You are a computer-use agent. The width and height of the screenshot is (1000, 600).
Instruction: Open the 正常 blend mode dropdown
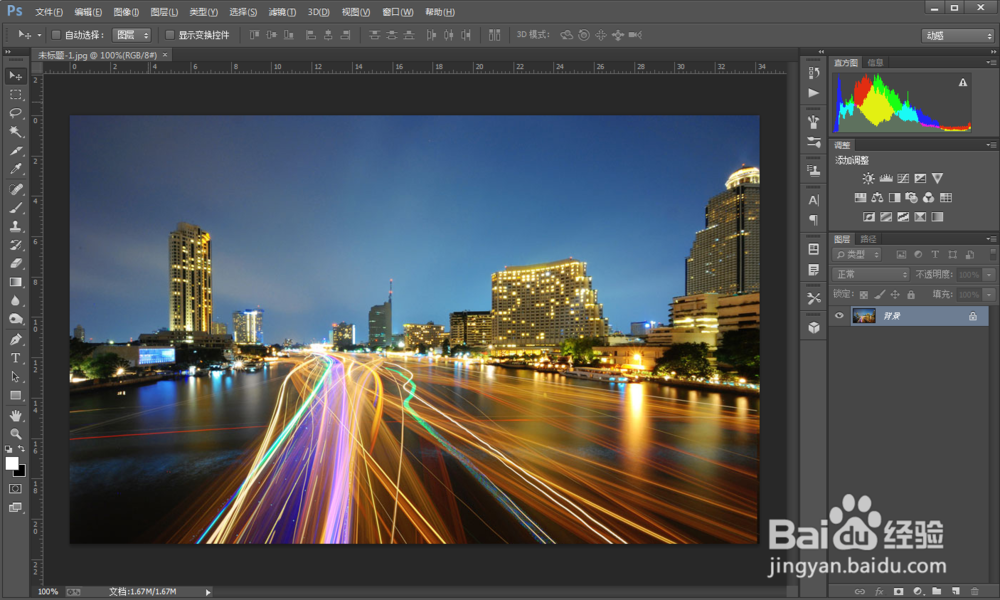(871, 274)
